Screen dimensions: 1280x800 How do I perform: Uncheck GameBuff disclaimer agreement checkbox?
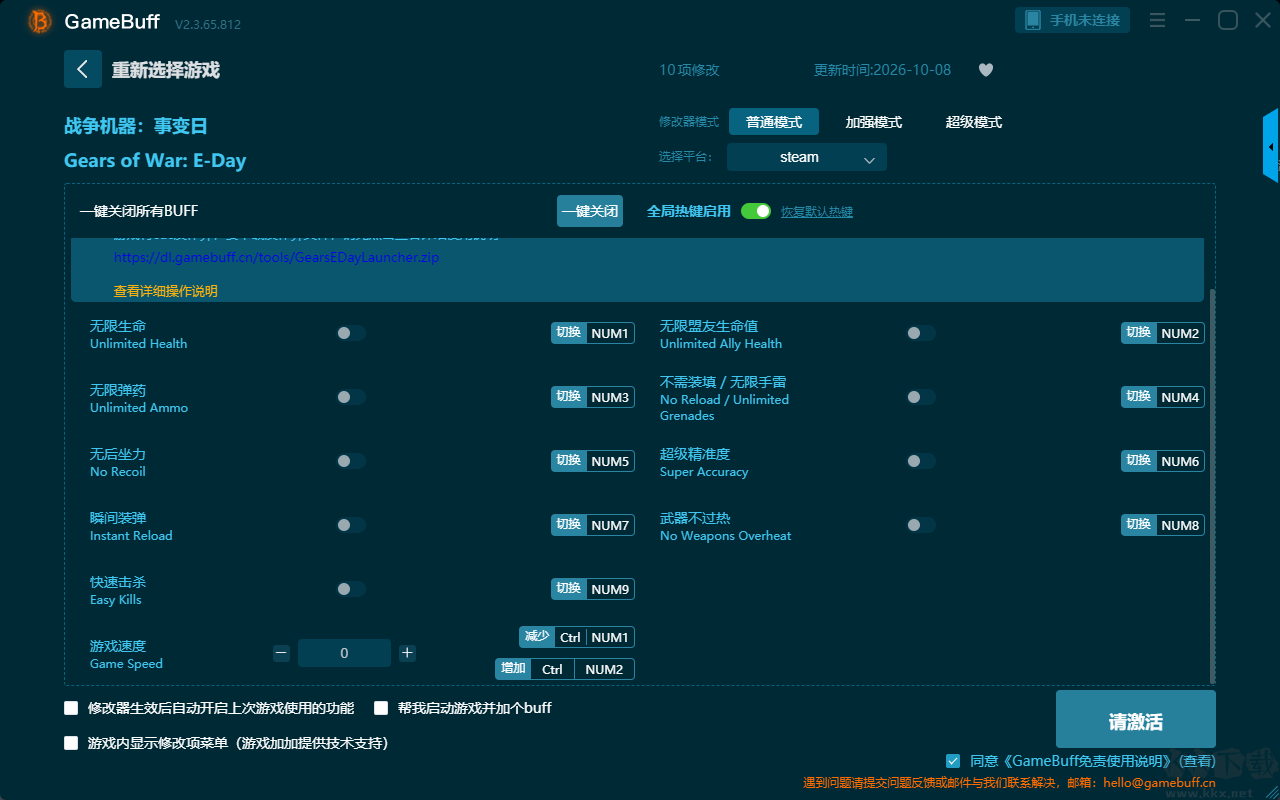[953, 761]
